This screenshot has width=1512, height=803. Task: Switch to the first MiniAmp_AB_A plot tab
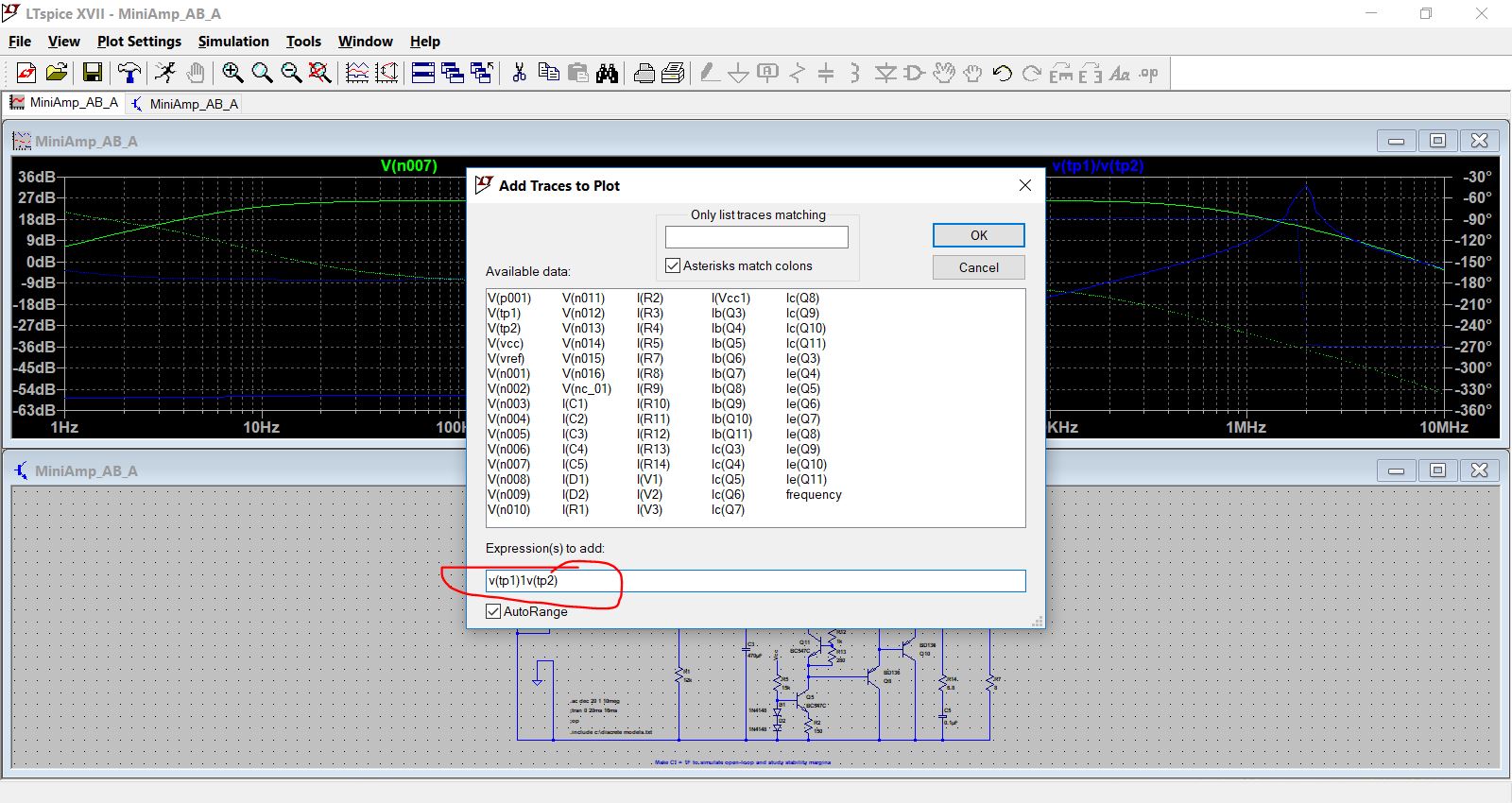click(65, 103)
